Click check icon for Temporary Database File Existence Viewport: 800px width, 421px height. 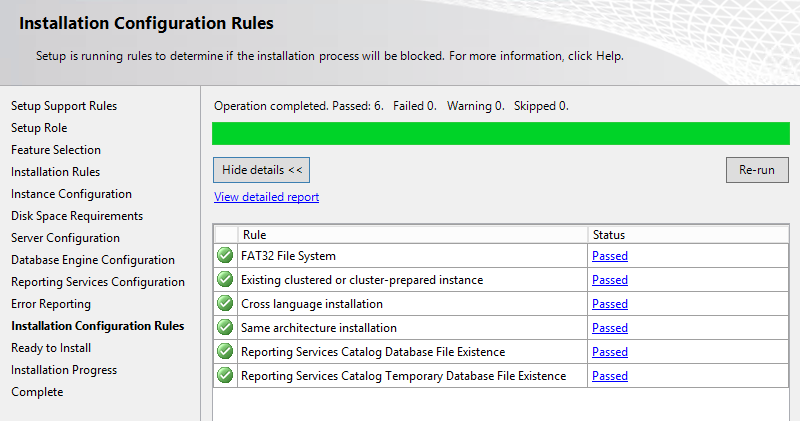(225, 375)
